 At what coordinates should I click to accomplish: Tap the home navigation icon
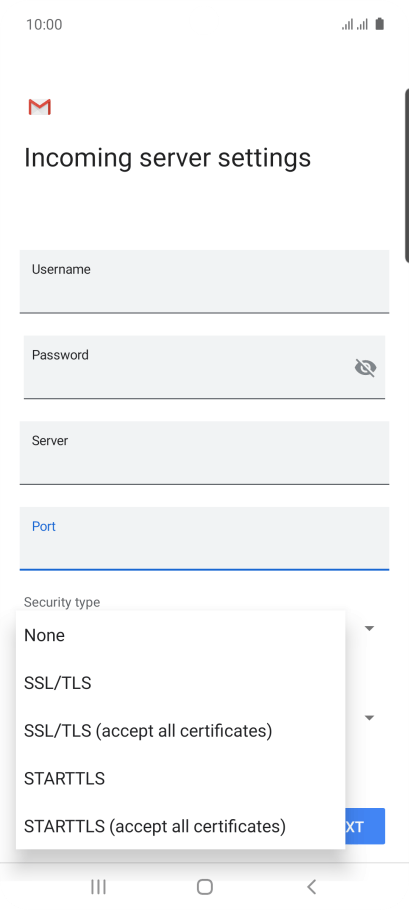205,886
